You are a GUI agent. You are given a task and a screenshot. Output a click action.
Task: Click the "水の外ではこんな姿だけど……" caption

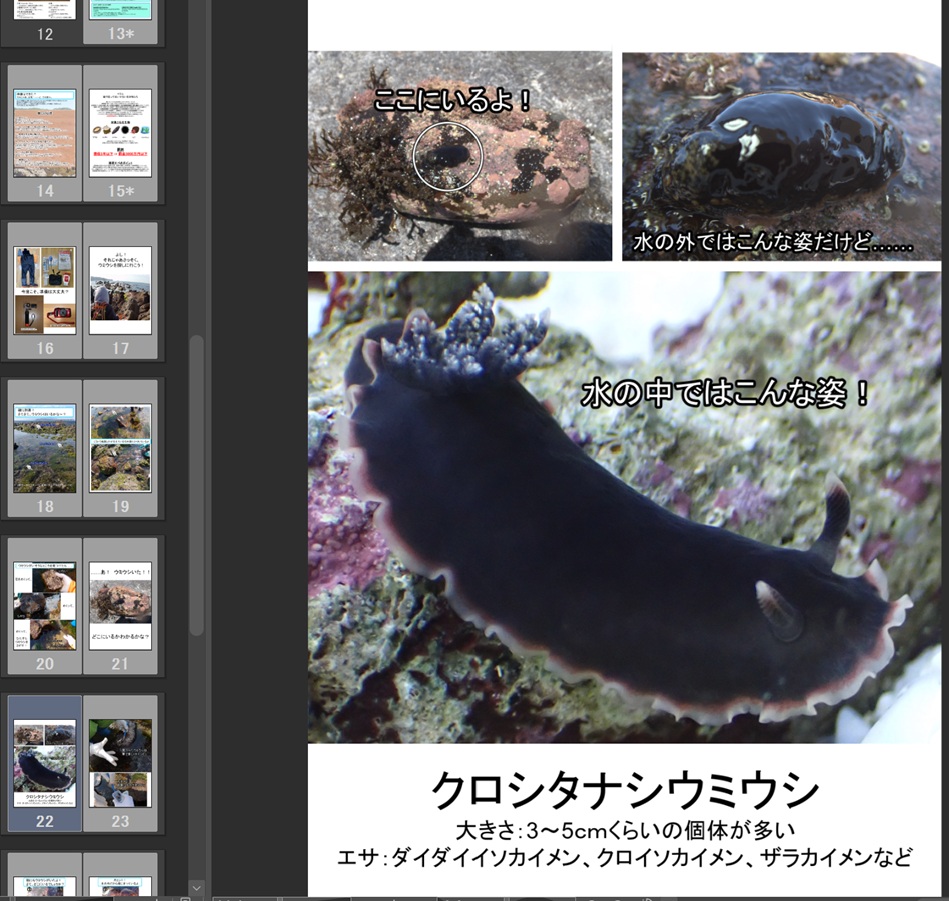773,243
